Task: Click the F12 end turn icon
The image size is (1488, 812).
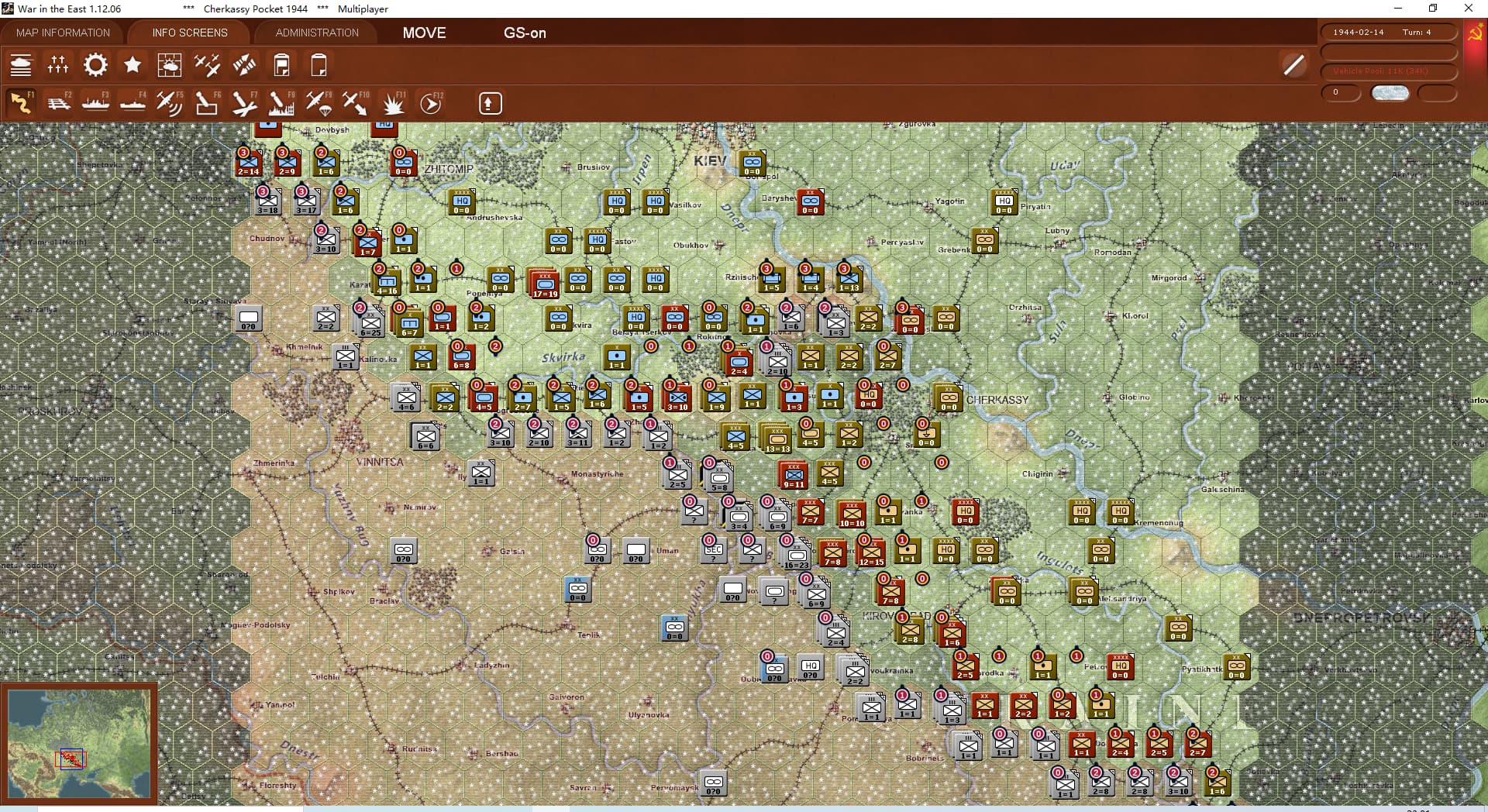Action: 431,103
